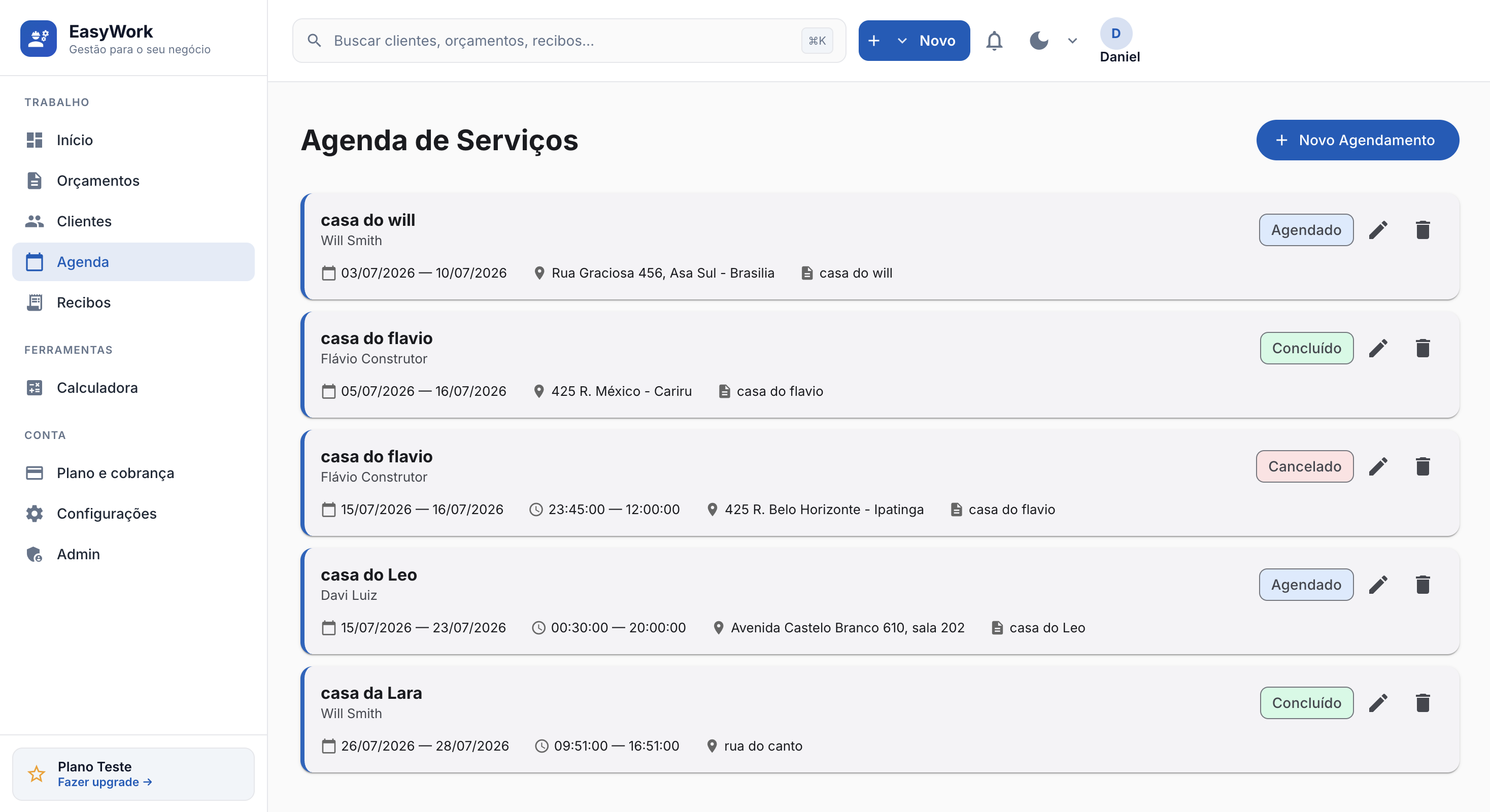This screenshot has height=812, width=1490.
Task: Click clock icon beside 00:30:00 time
Action: tap(538, 628)
